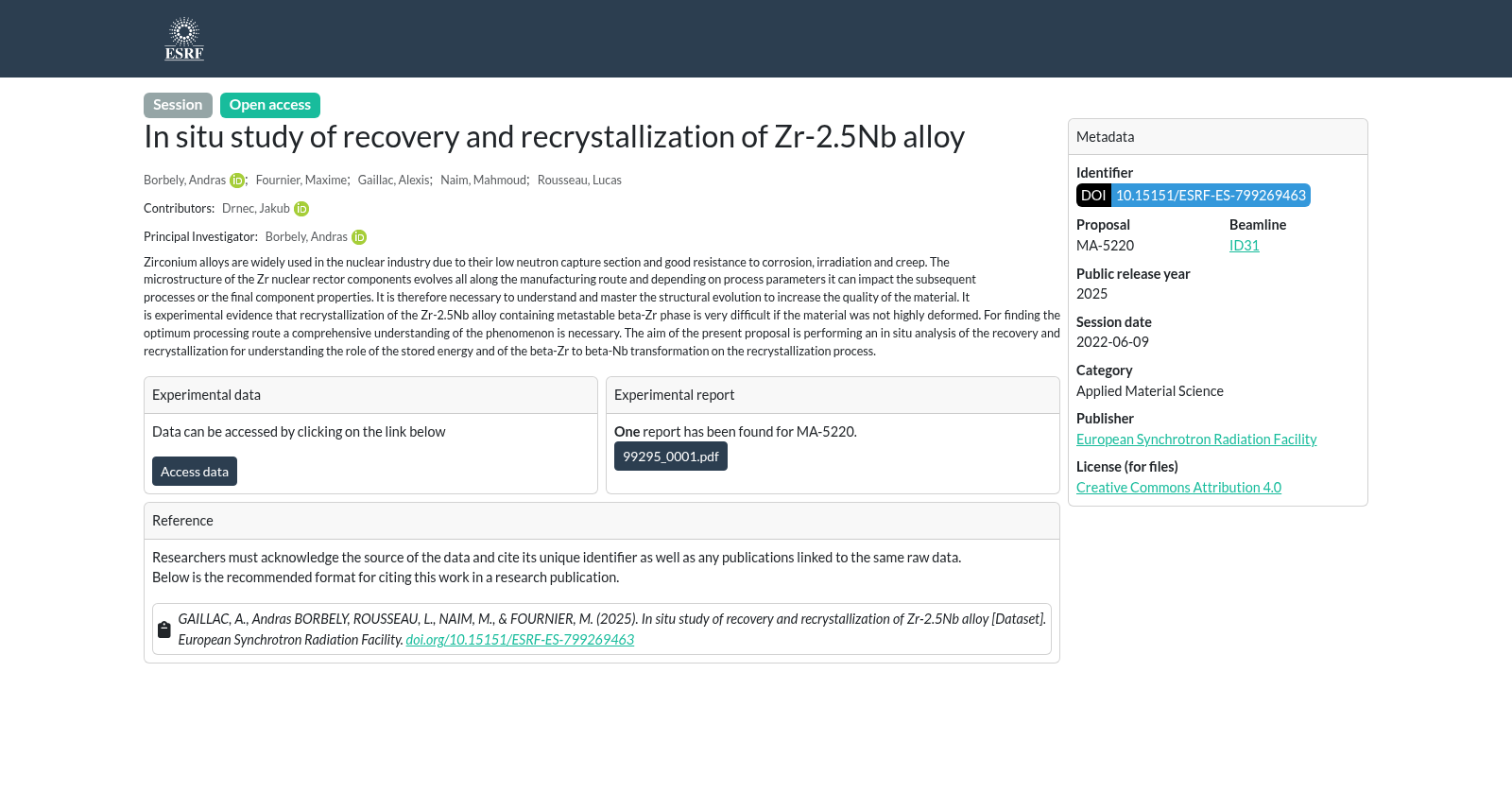Click proposal value MA-5220
Image resolution: width=1512 pixels, height=810 pixels.
pyautogui.click(x=1105, y=246)
